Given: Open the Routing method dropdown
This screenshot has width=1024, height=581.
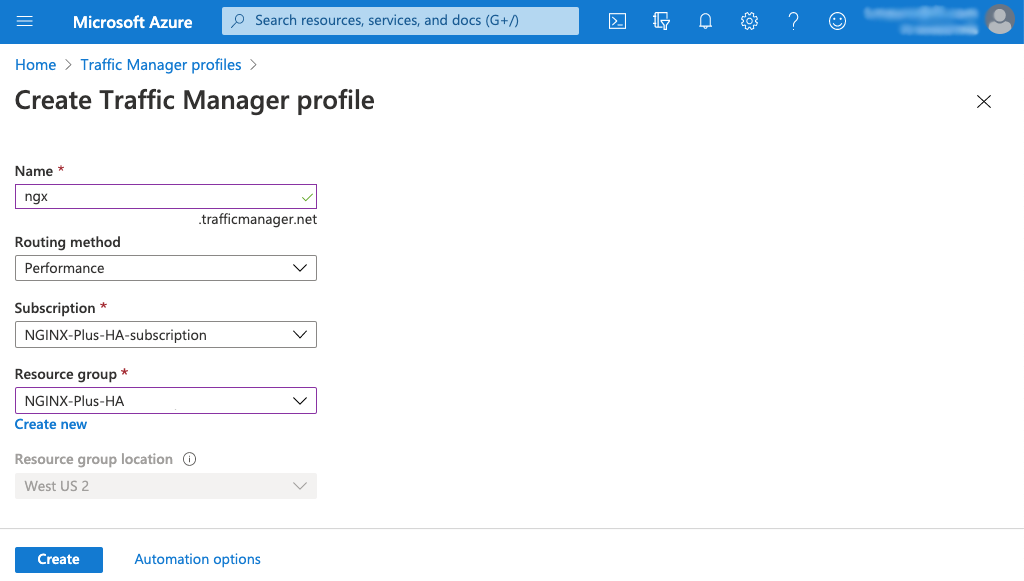Looking at the screenshot, I should 166,268.
